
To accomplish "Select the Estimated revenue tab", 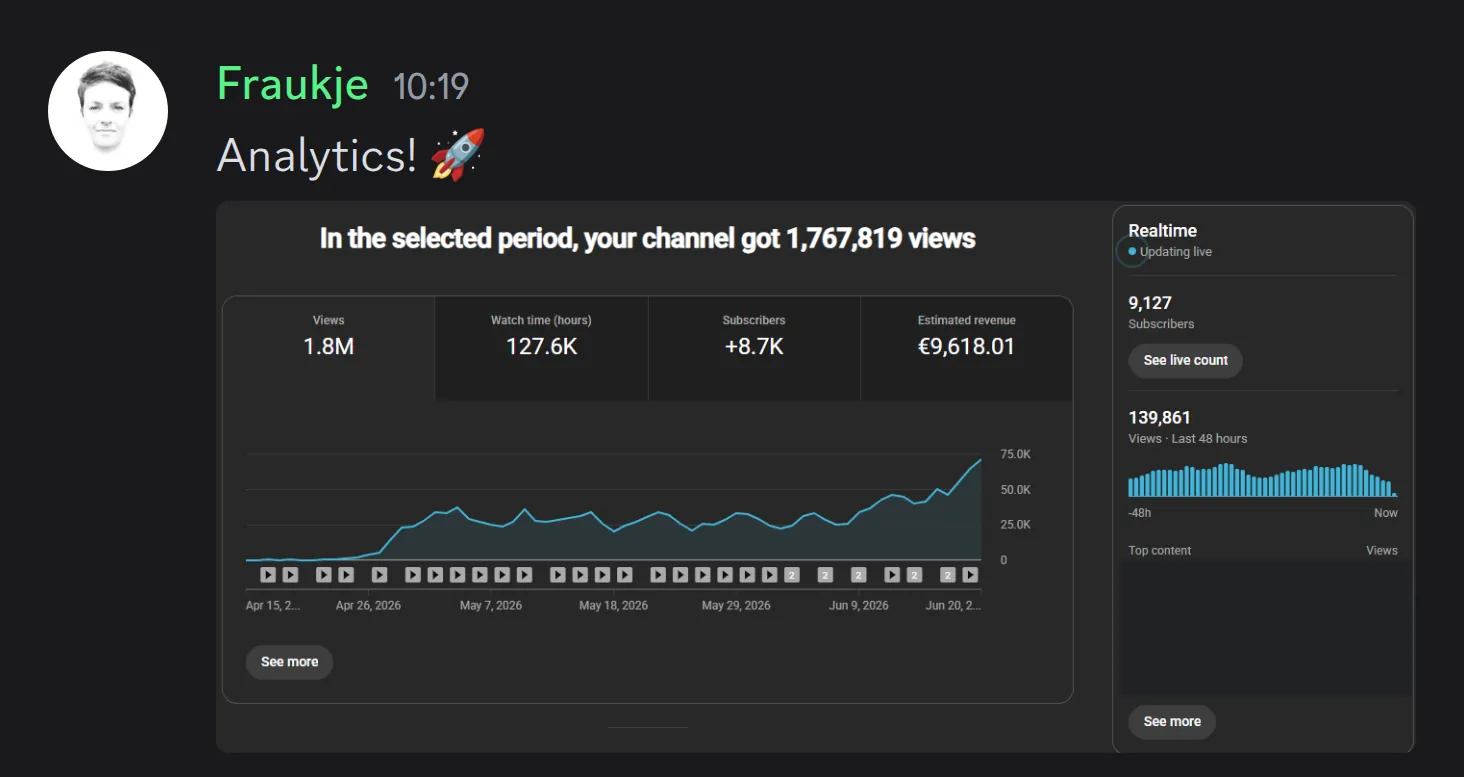I will (x=966, y=347).
